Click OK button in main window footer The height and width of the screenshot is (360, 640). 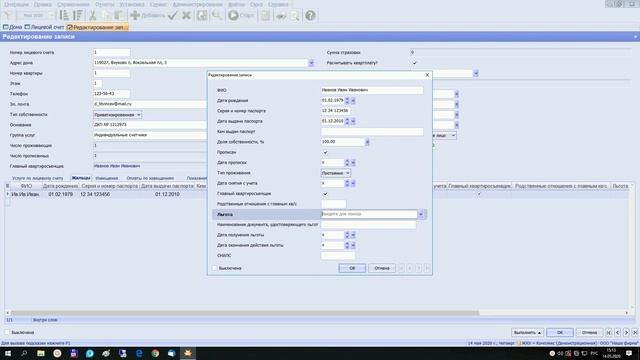click(x=560, y=333)
